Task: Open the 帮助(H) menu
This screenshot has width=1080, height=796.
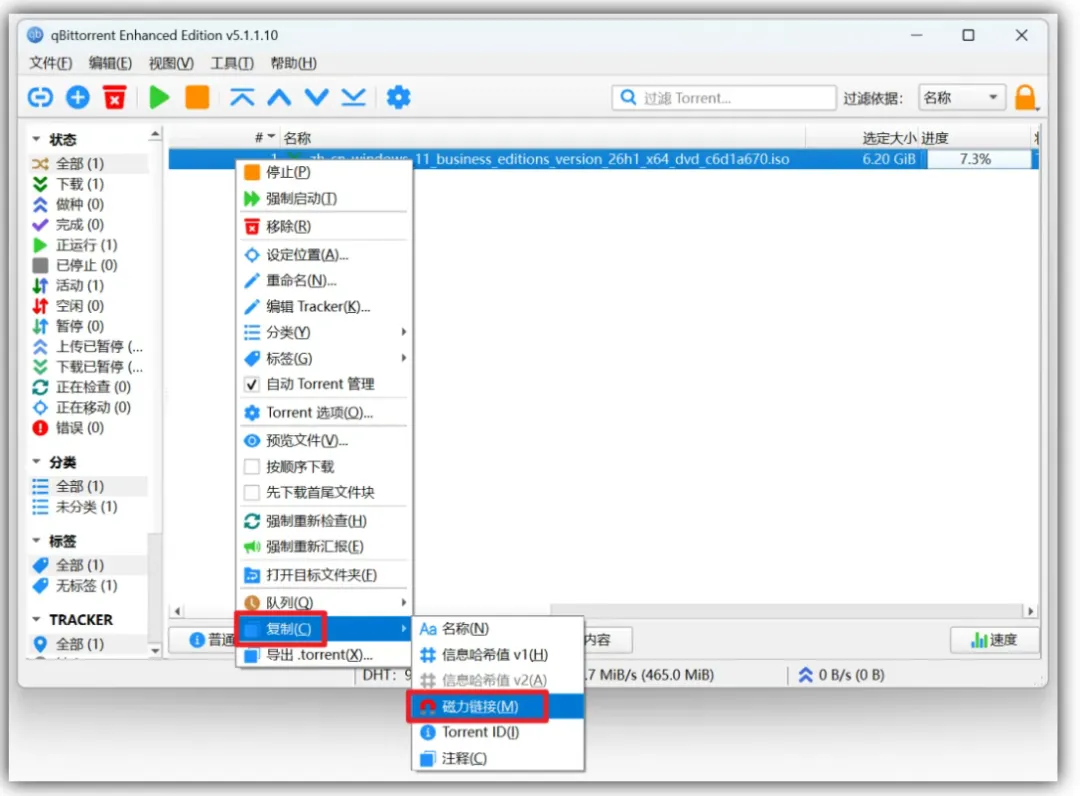Action: [x=293, y=63]
